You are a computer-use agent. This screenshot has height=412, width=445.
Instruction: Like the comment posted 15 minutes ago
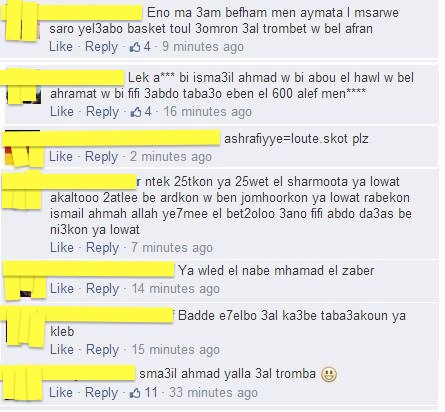coord(62,350)
